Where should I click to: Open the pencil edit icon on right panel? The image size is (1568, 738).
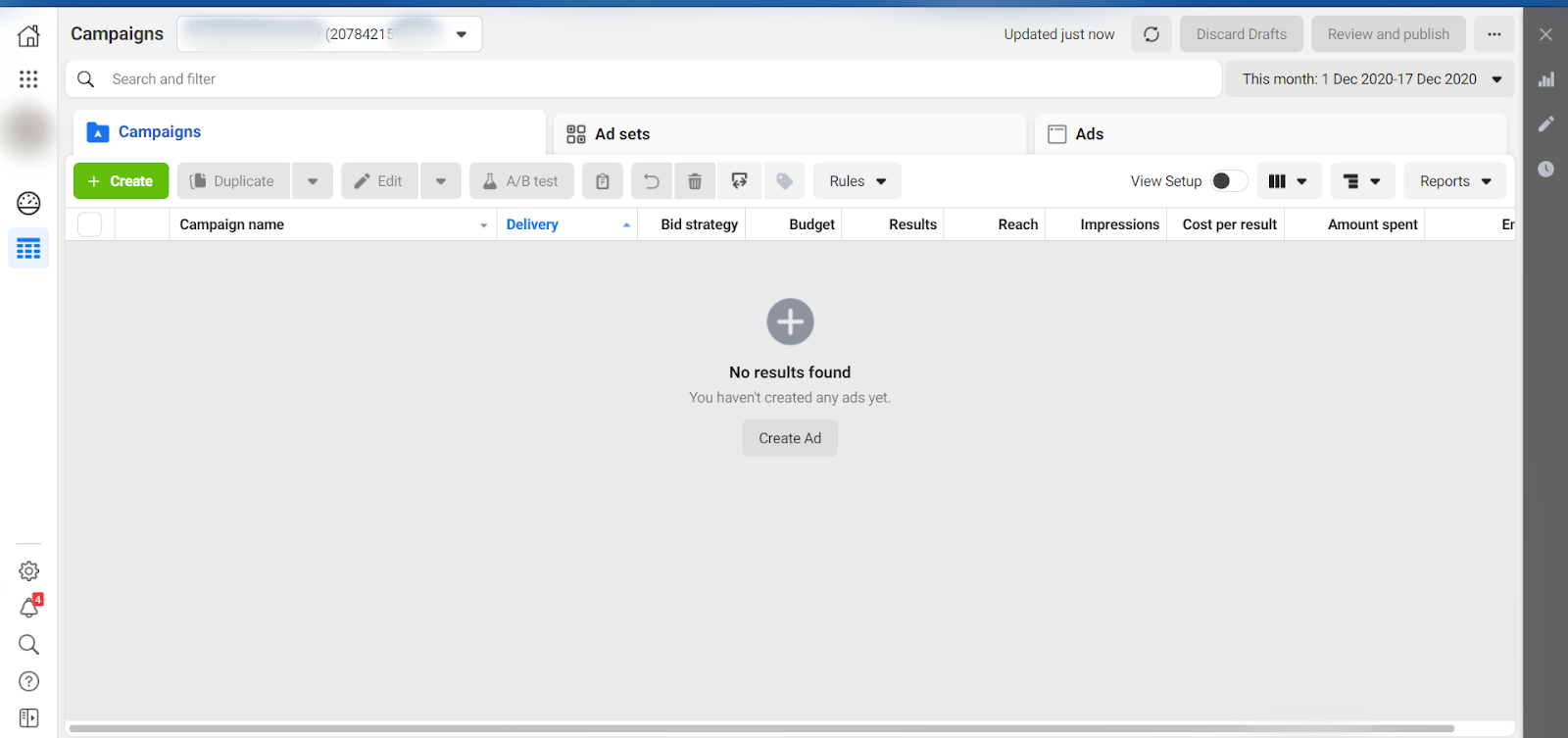[1546, 123]
